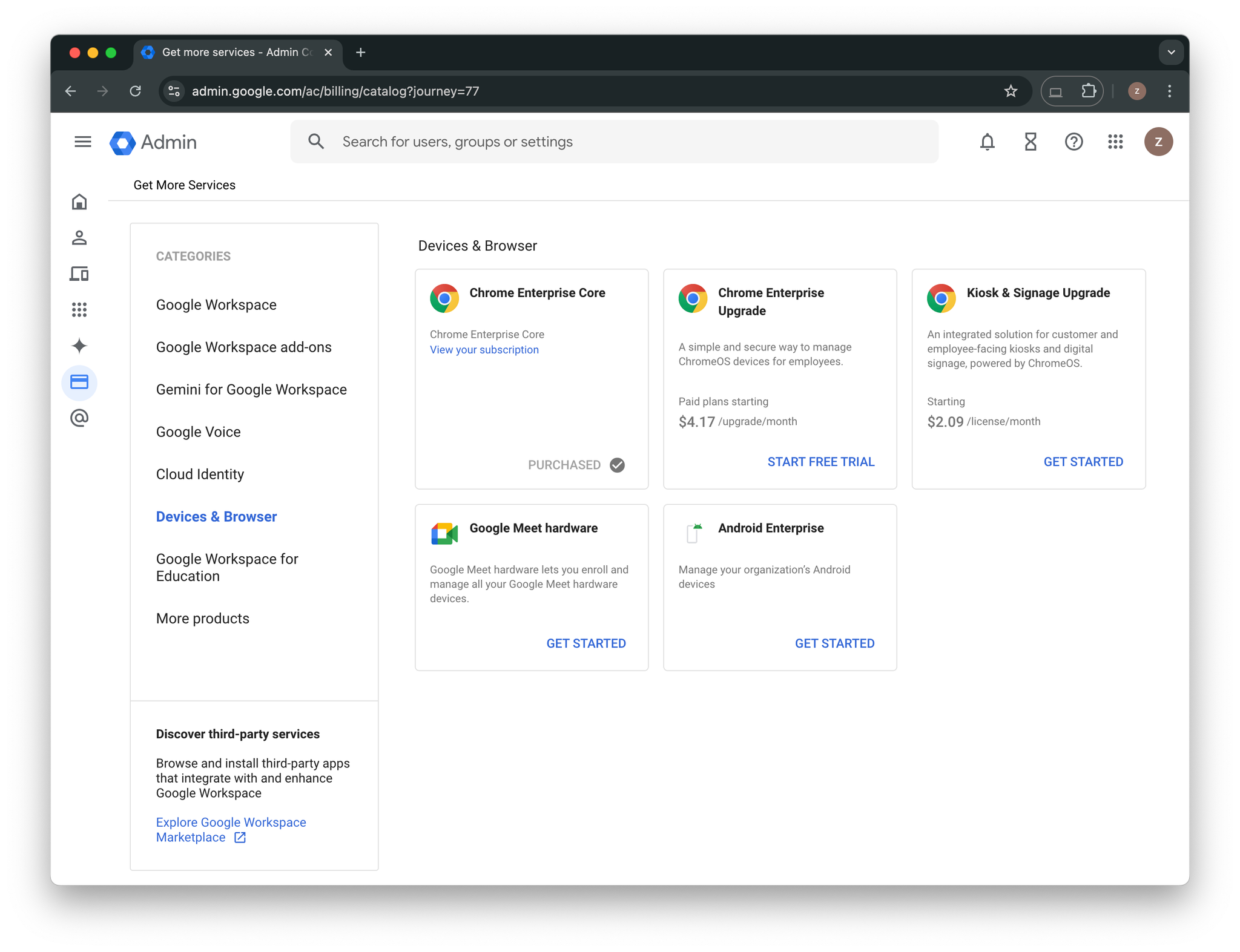Screen dimensions: 1240x952
Task: Click GET STARTED for Kiosk & Signage Upgrade
Action: coord(1083,462)
